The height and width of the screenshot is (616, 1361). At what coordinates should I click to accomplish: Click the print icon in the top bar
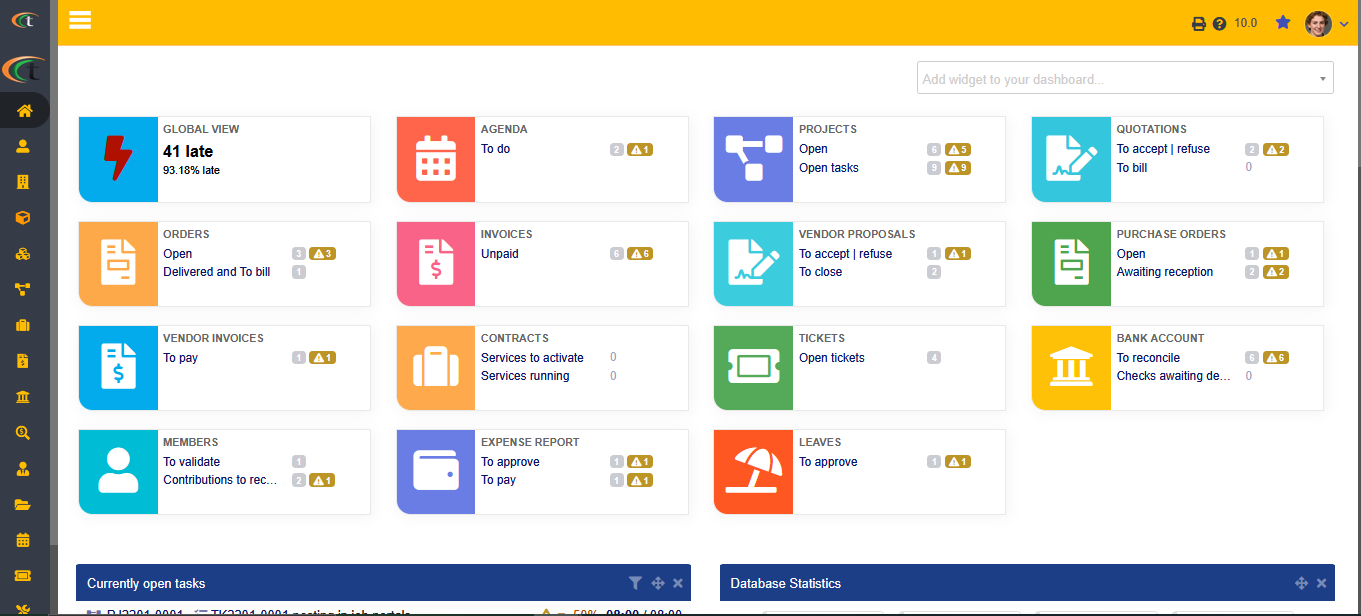click(1198, 24)
